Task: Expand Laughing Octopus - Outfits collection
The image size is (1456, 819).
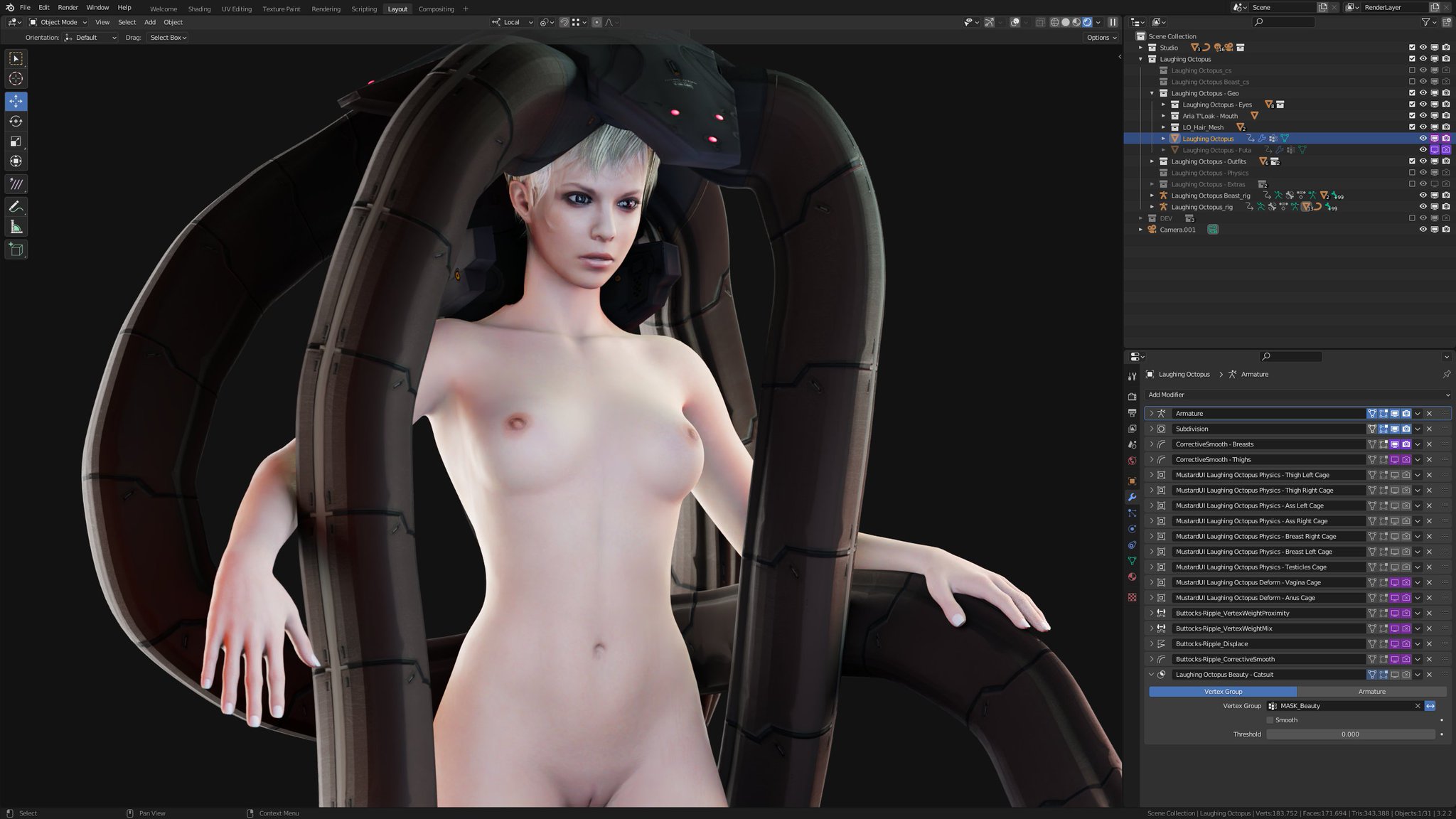Action: 1152,161
